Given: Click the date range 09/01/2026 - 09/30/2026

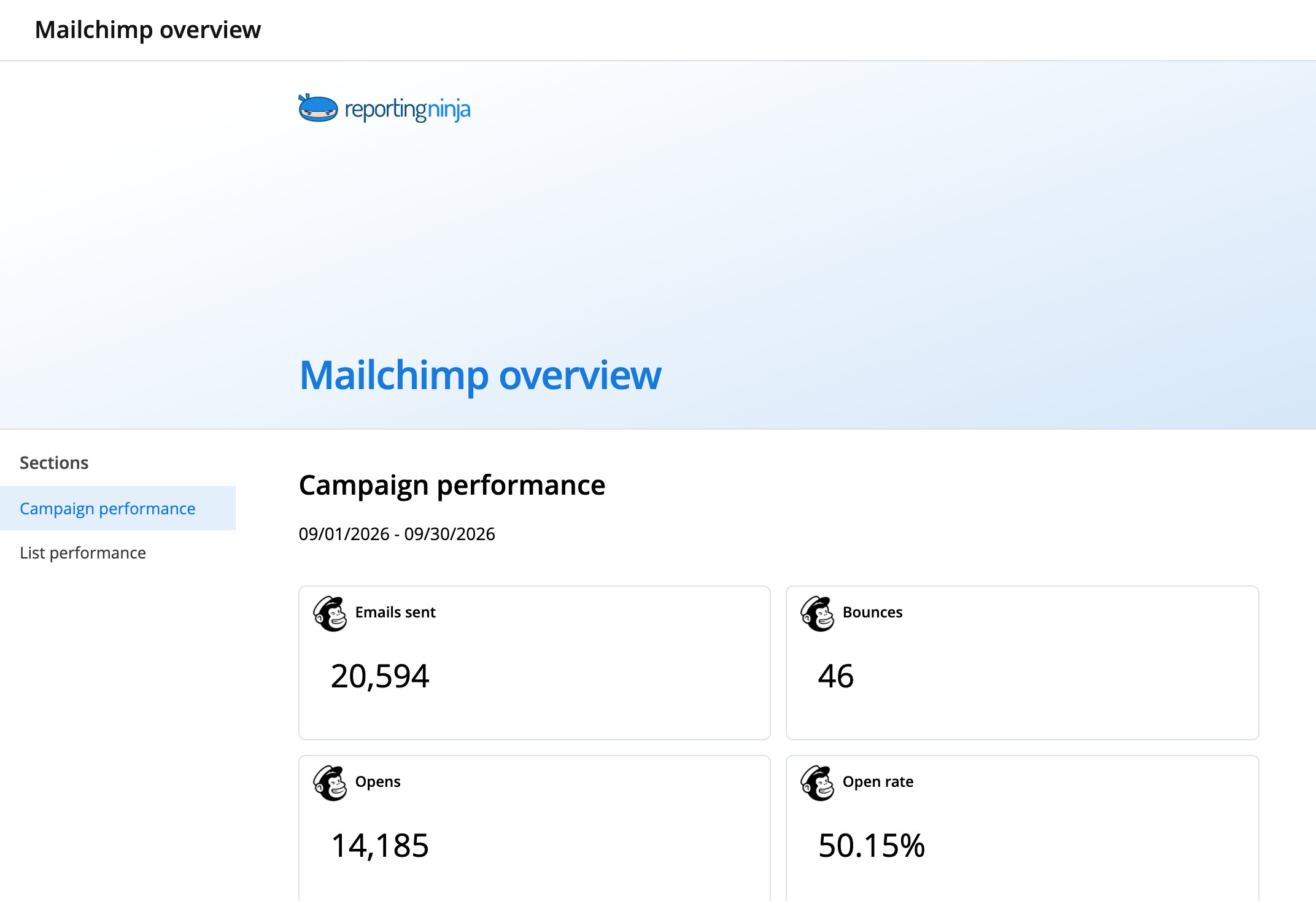Looking at the screenshot, I should (x=397, y=534).
